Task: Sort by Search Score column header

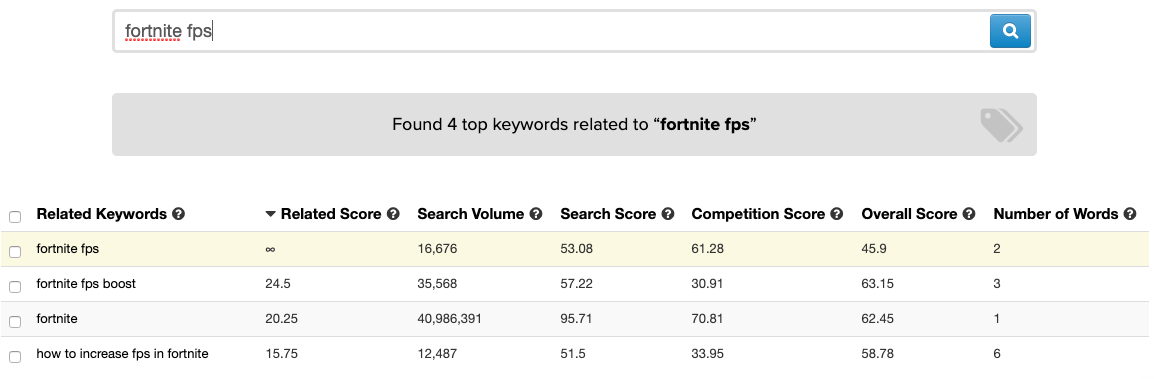Action: (x=608, y=214)
